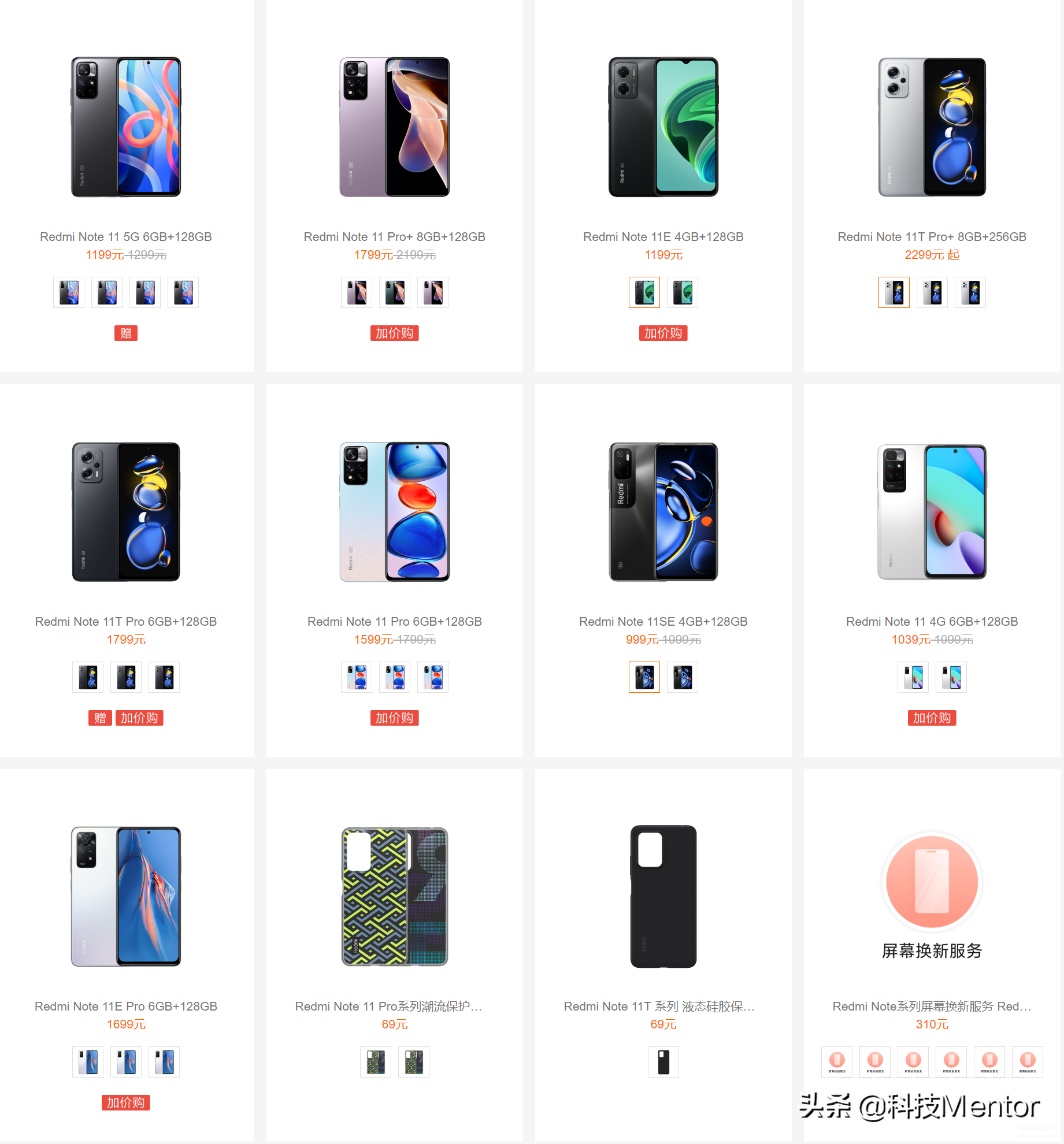Click 加价购 badge under Redmi Note 11E Pro
The height and width of the screenshot is (1144, 1064).
tap(126, 1102)
